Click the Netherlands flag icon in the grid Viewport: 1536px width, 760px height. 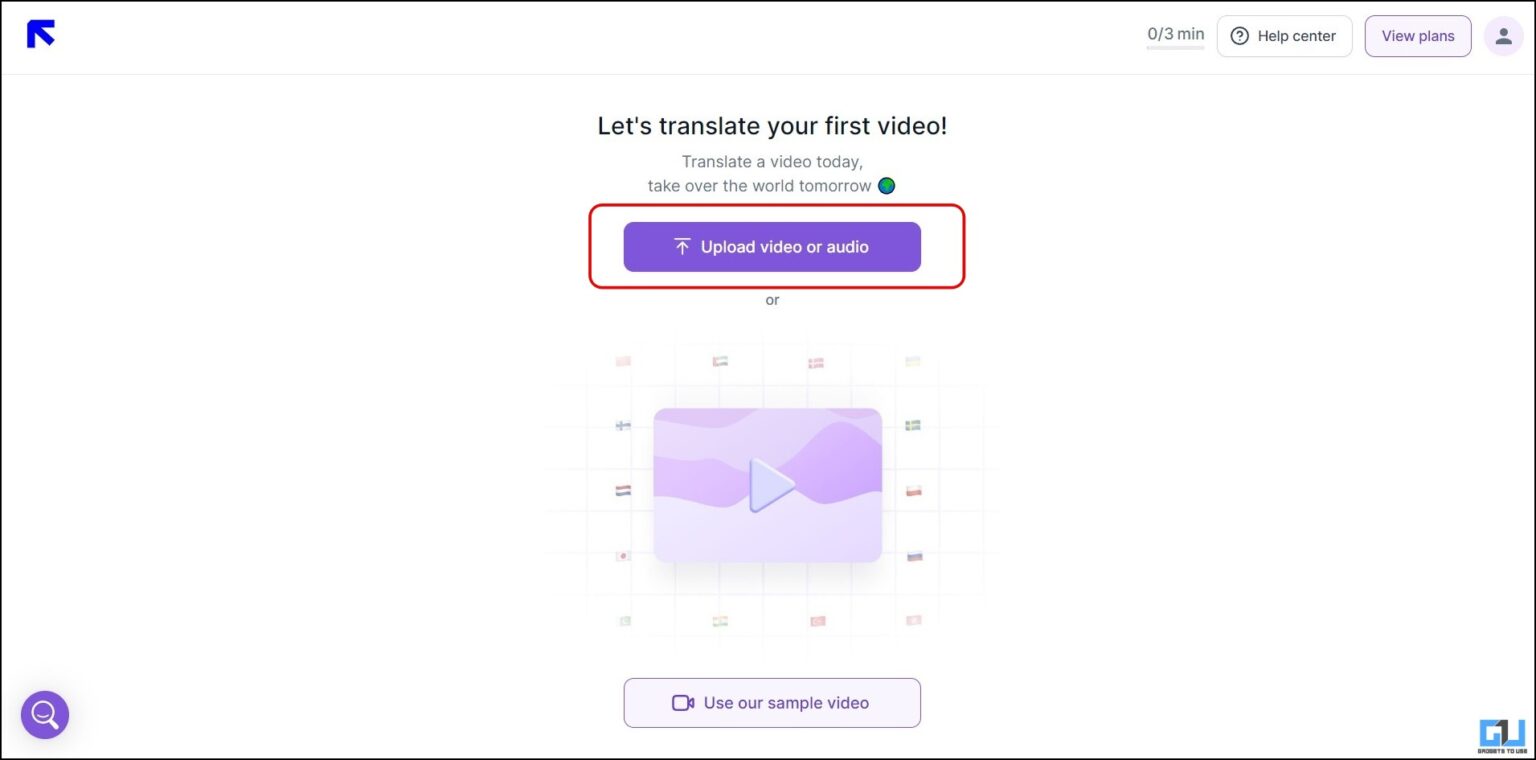[622, 489]
